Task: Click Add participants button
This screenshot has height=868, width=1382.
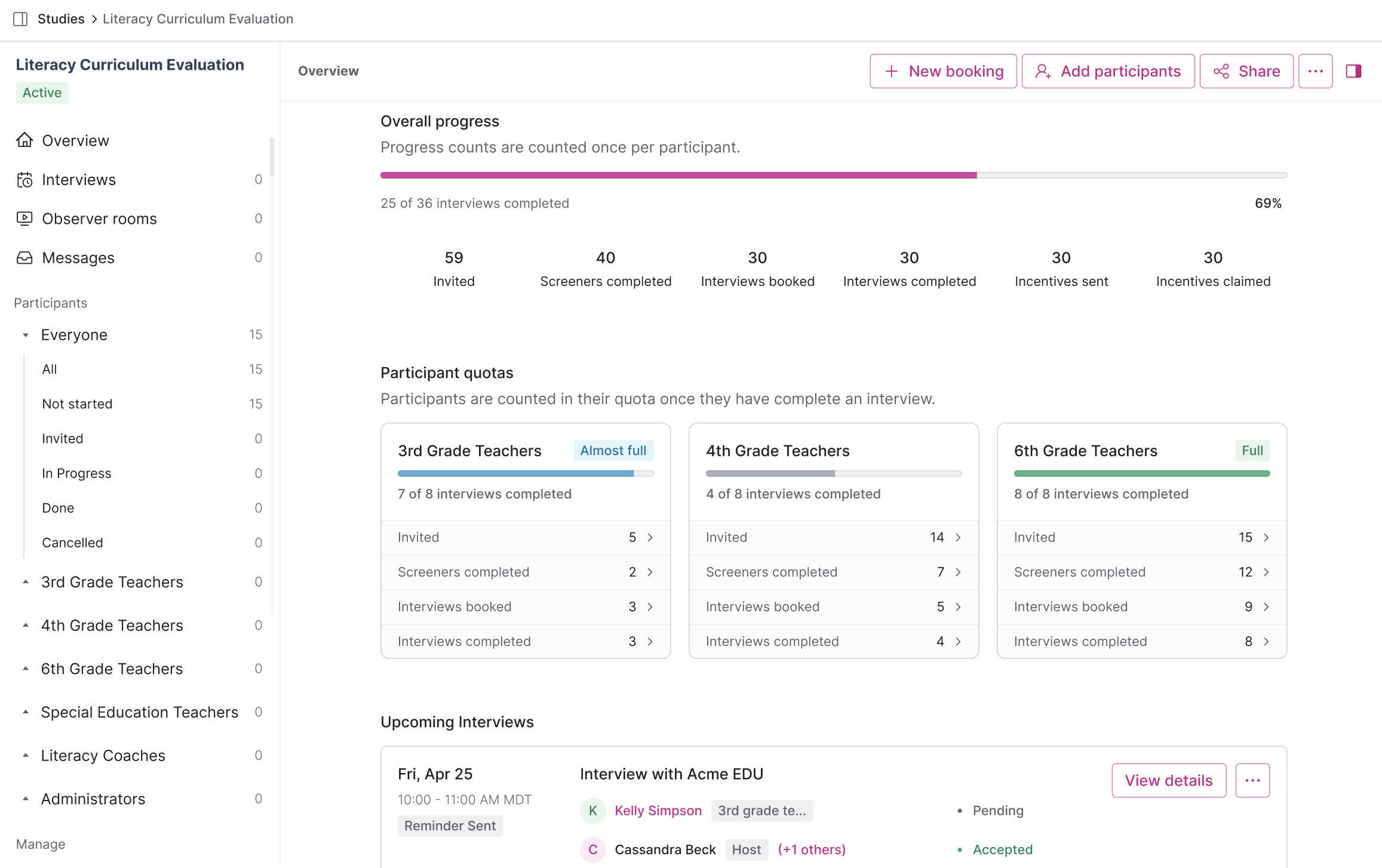Action: [1108, 71]
